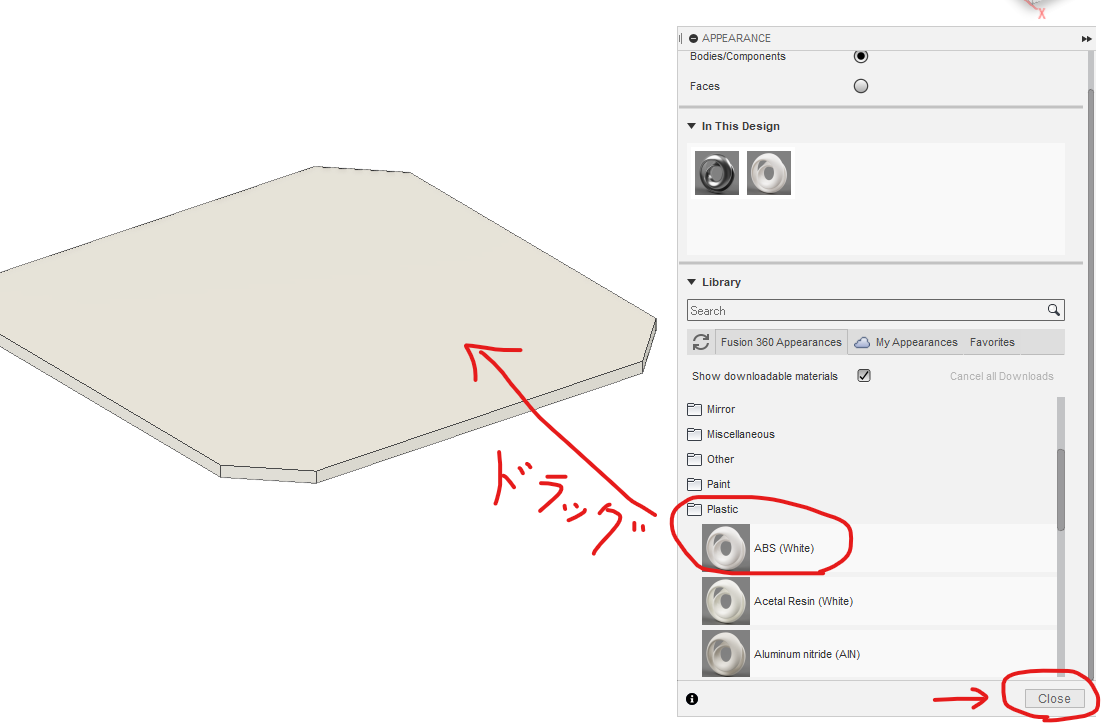Viewport: 1101px width, 723px height.
Task: Click the Plastic folder icon
Action: tap(694, 509)
